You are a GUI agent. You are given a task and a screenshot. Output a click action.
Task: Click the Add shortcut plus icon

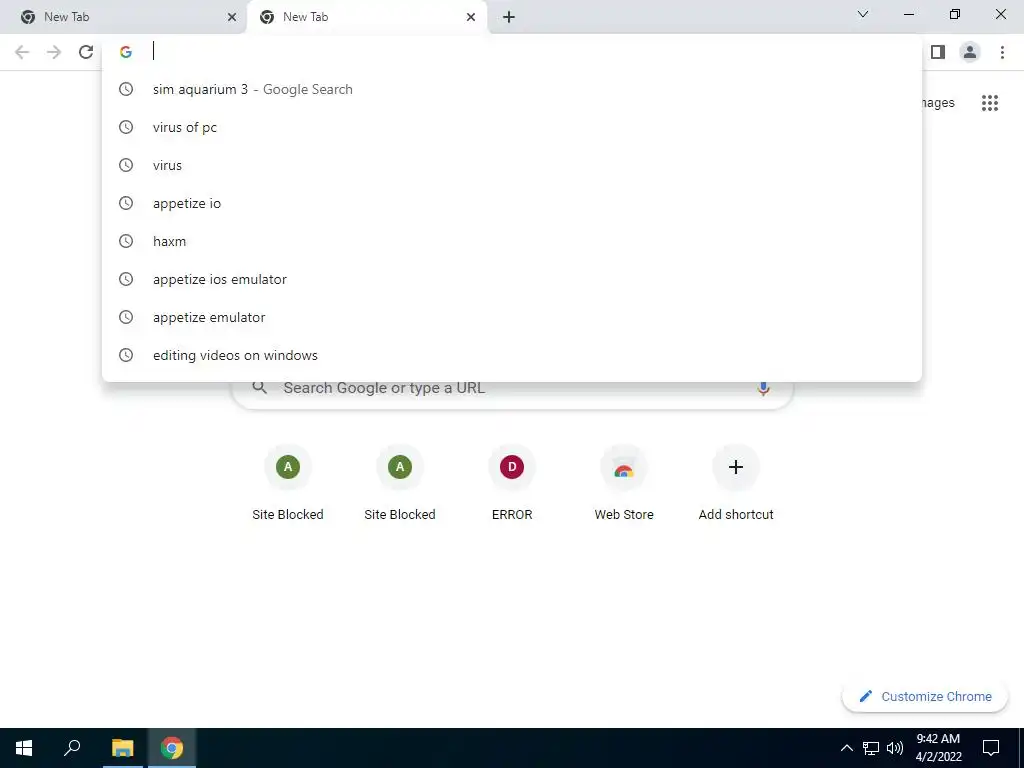736,467
